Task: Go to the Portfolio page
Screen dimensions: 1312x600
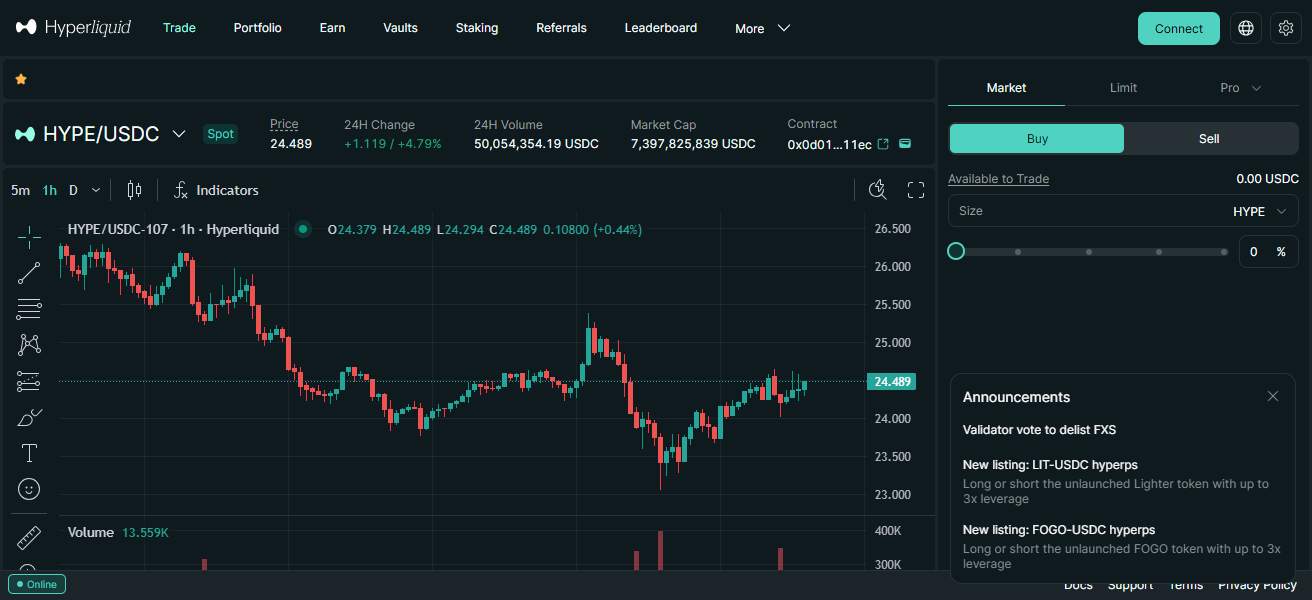Action: click(257, 28)
